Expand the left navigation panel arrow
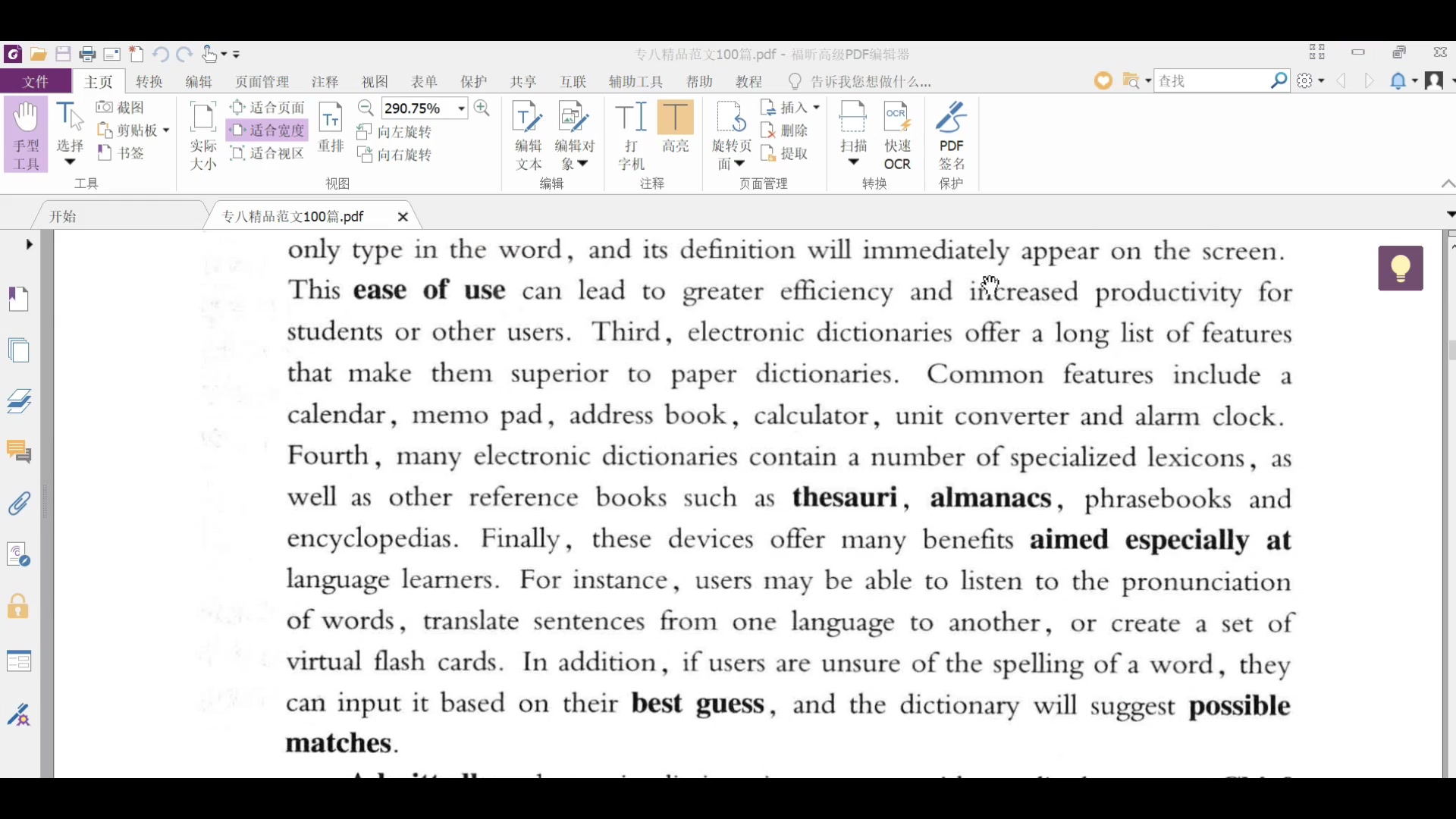The height and width of the screenshot is (819, 1456). click(x=29, y=244)
